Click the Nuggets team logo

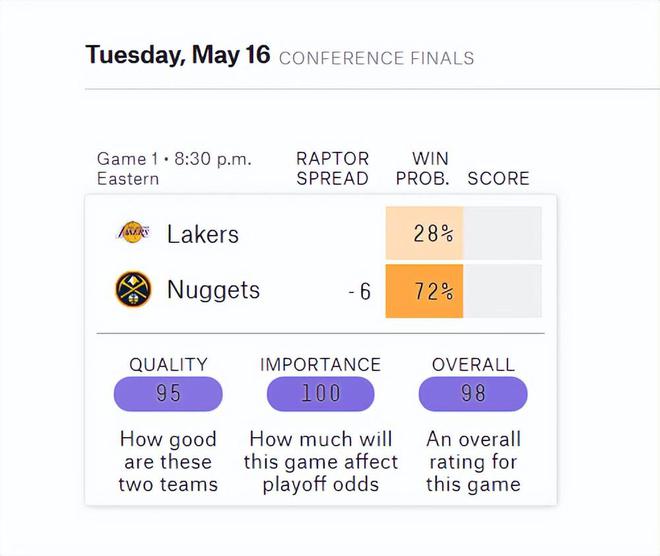133,289
